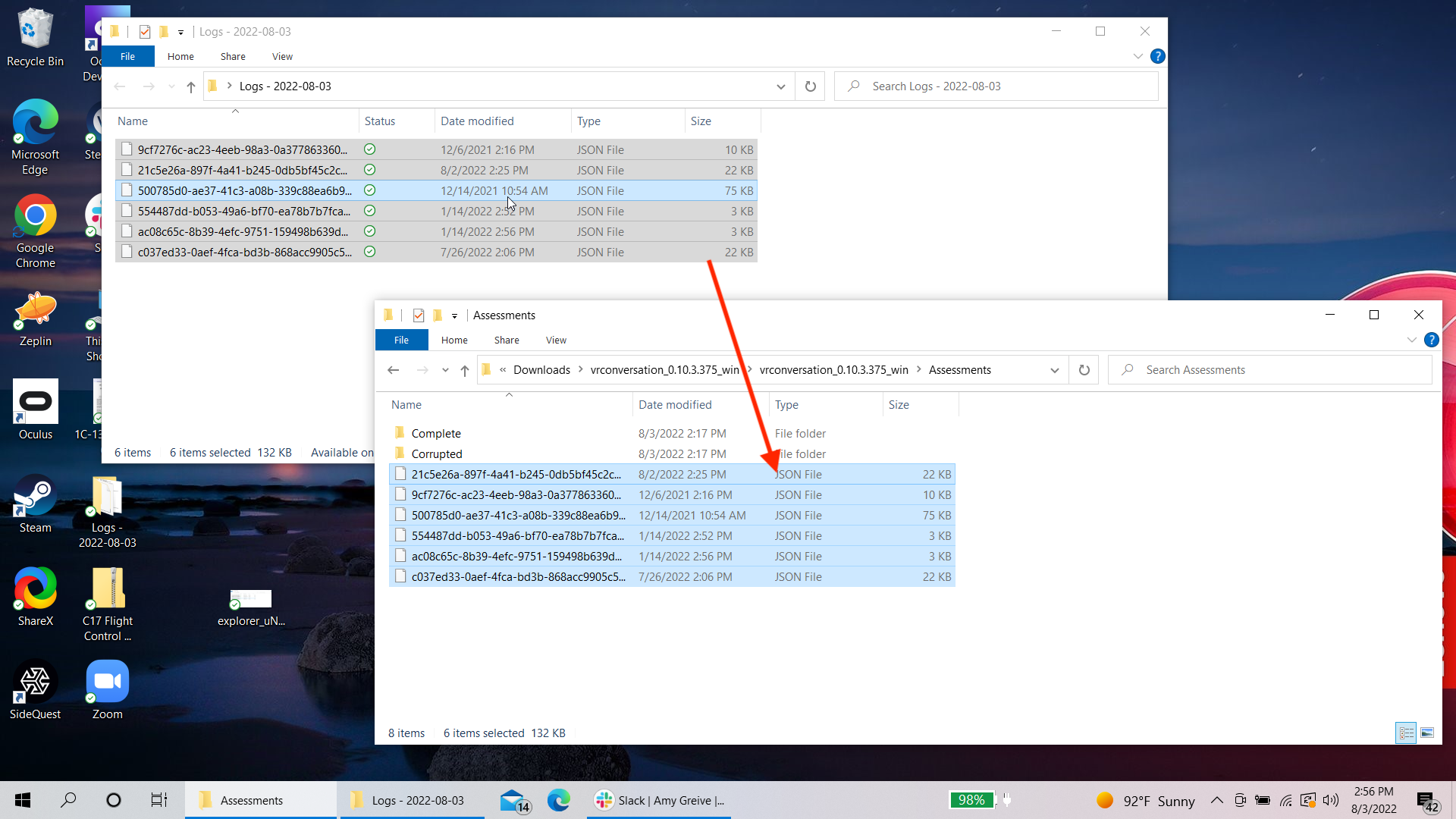
Task: Click the Downloads breadcrumb in address bar
Action: pos(541,370)
